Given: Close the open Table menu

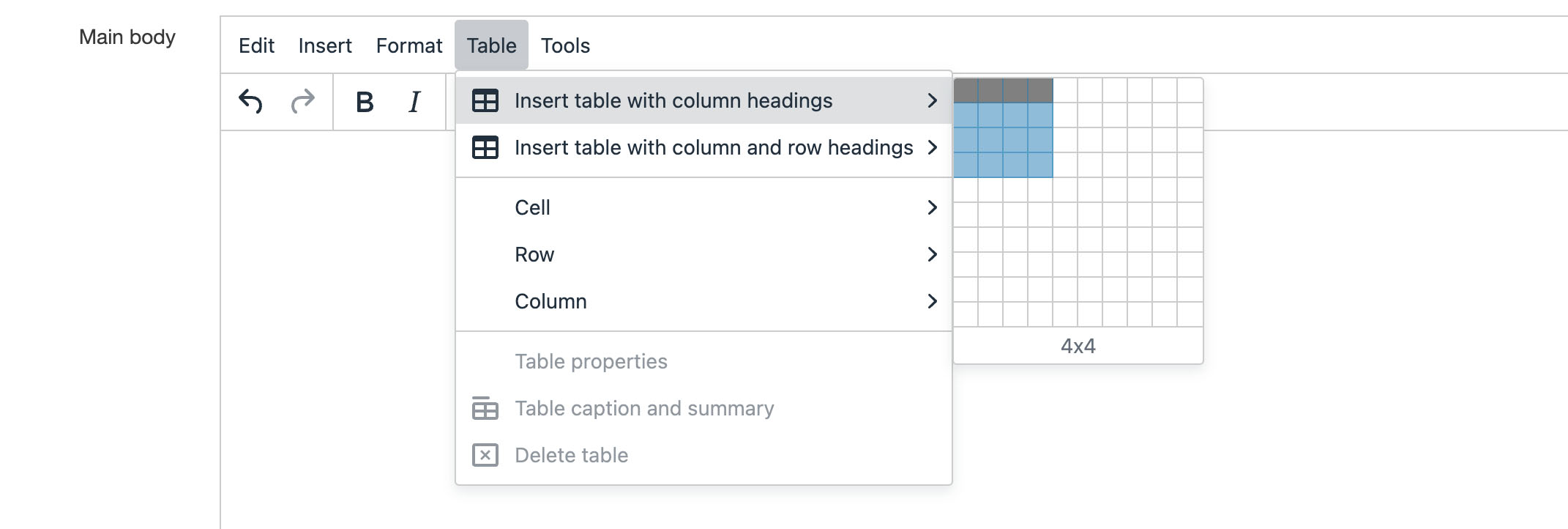Looking at the screenshot, I should [491, 45].
